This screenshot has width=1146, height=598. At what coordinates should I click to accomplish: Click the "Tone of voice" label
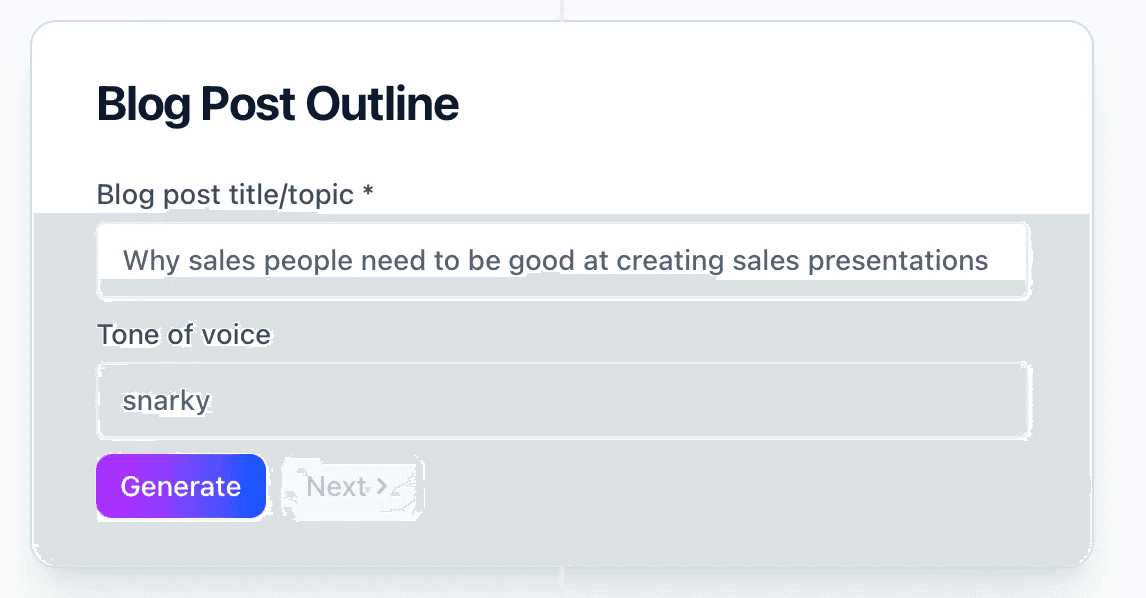183,334
